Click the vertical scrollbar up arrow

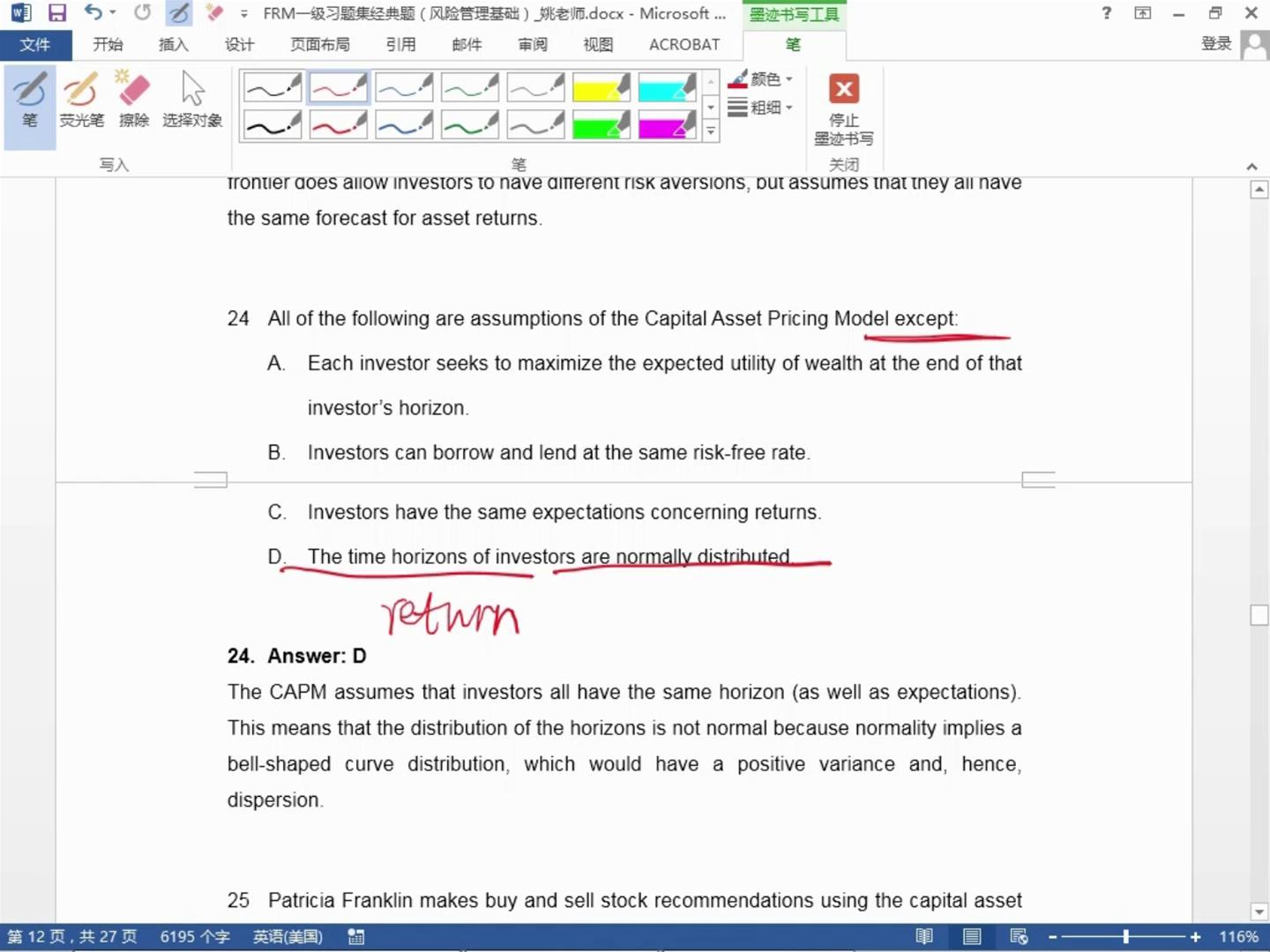click(1259, 190)
